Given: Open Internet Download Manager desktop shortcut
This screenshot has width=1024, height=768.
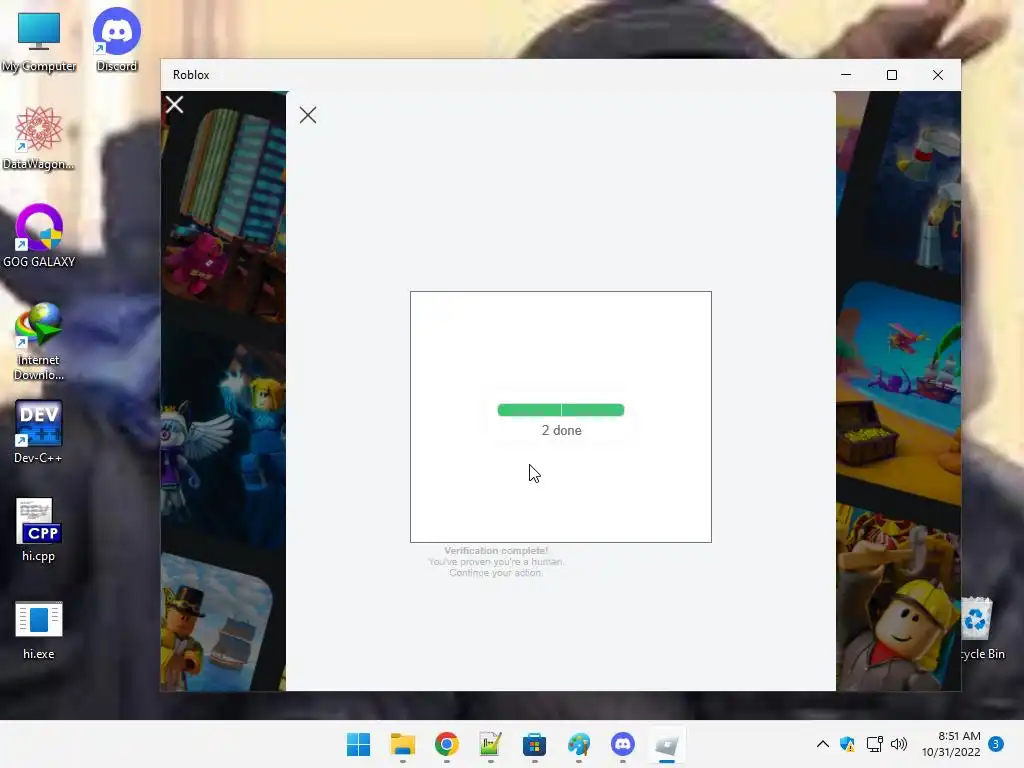Looking at the screenshot, I should tap(39, 341).
